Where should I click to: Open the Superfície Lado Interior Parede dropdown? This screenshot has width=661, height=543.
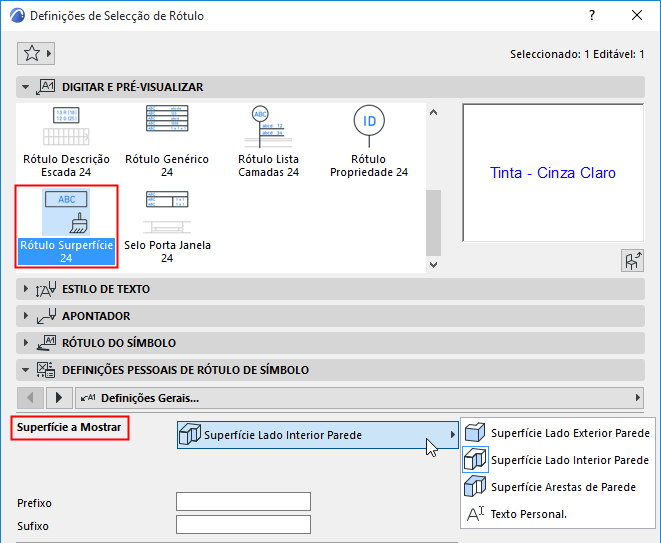317,435
